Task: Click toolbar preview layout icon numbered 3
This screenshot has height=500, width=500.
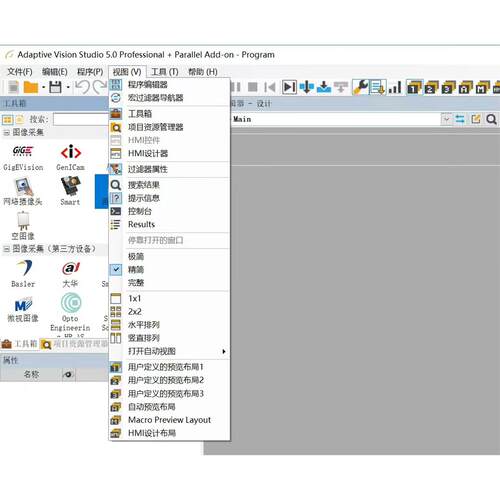Action: [x=449, y=87]
